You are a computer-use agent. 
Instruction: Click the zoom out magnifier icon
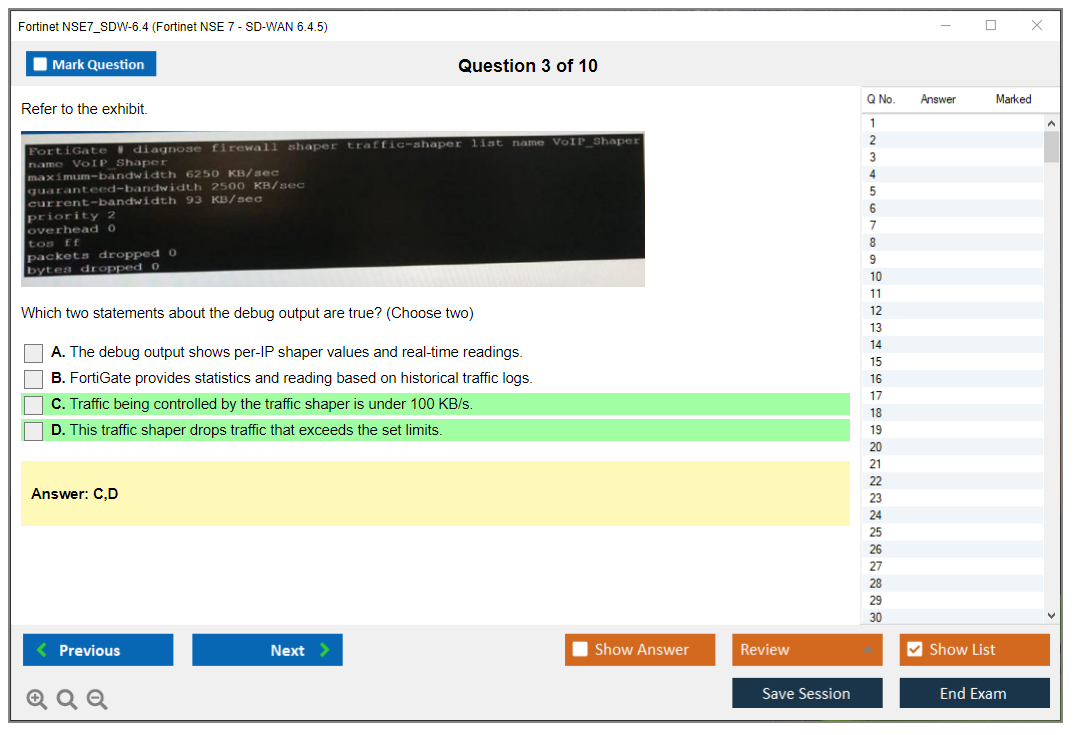97,700
